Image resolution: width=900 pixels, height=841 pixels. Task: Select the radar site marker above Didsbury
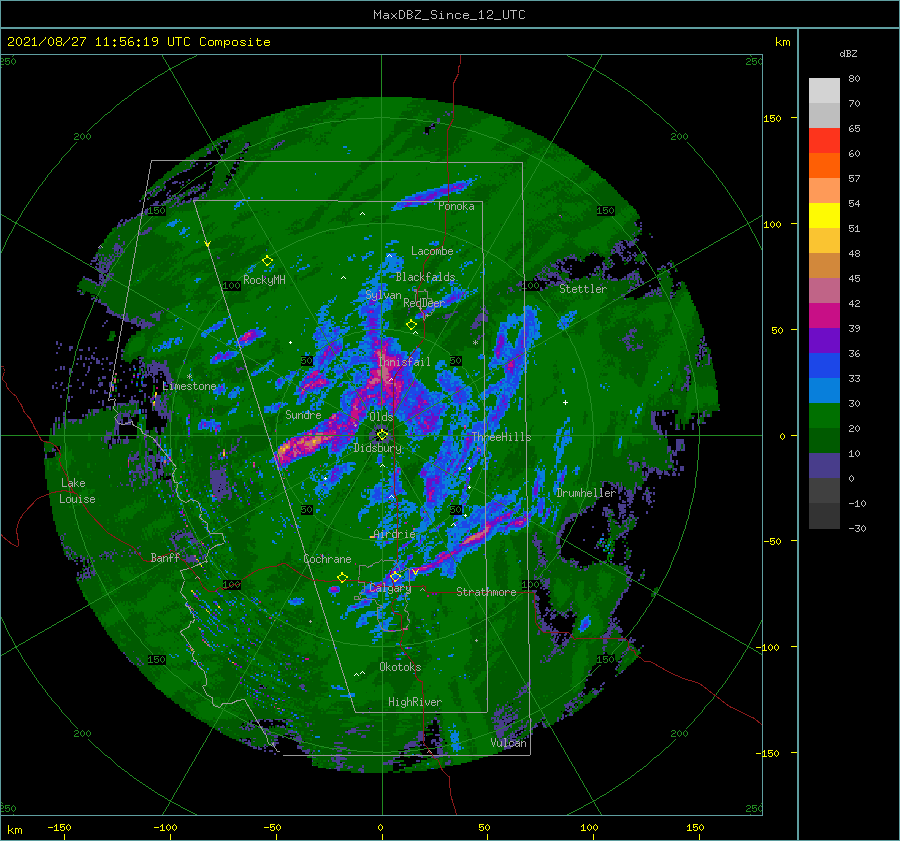click(382, 435)
